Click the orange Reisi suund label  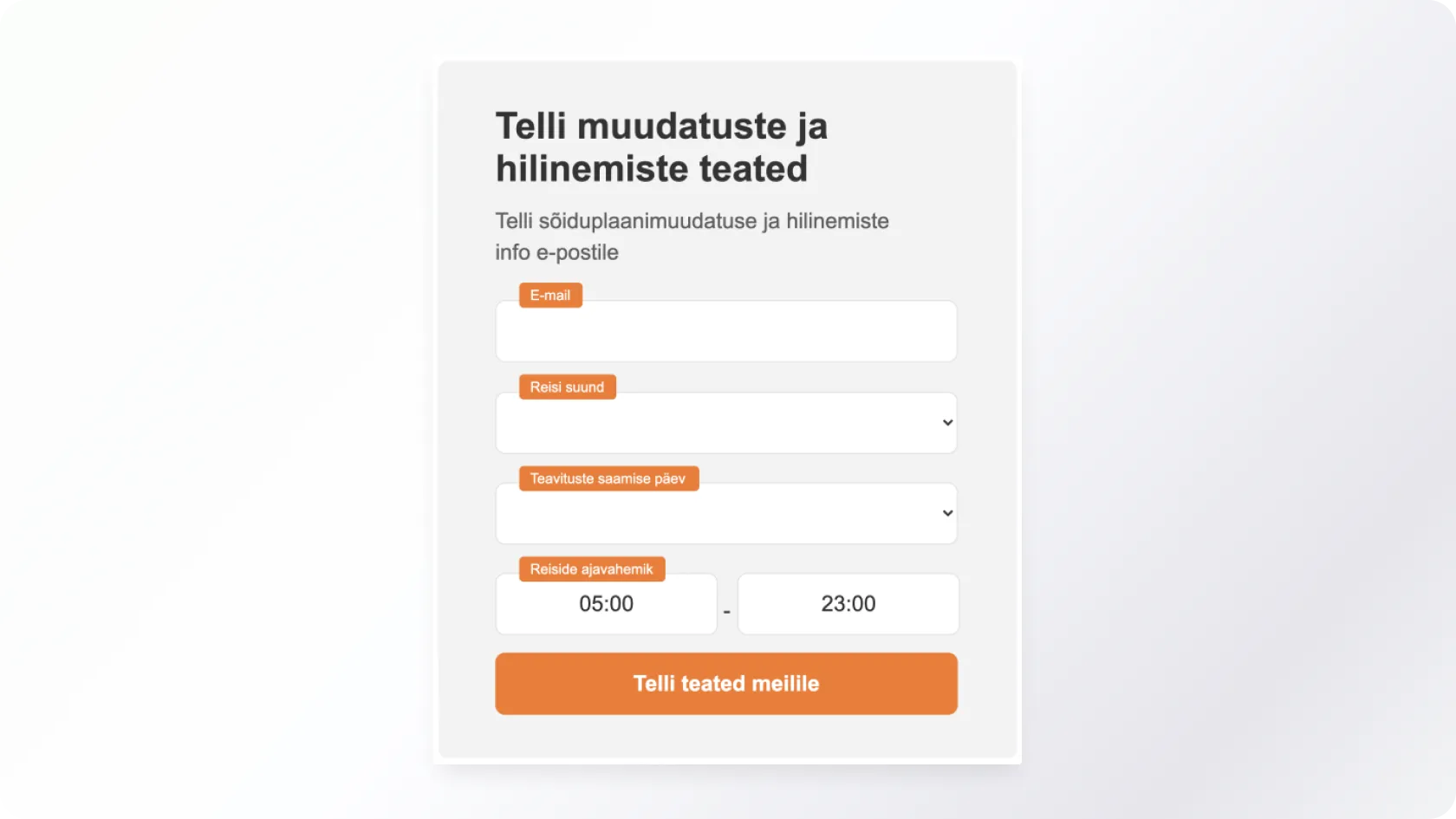pyautogui.click(x=567, y=387)
